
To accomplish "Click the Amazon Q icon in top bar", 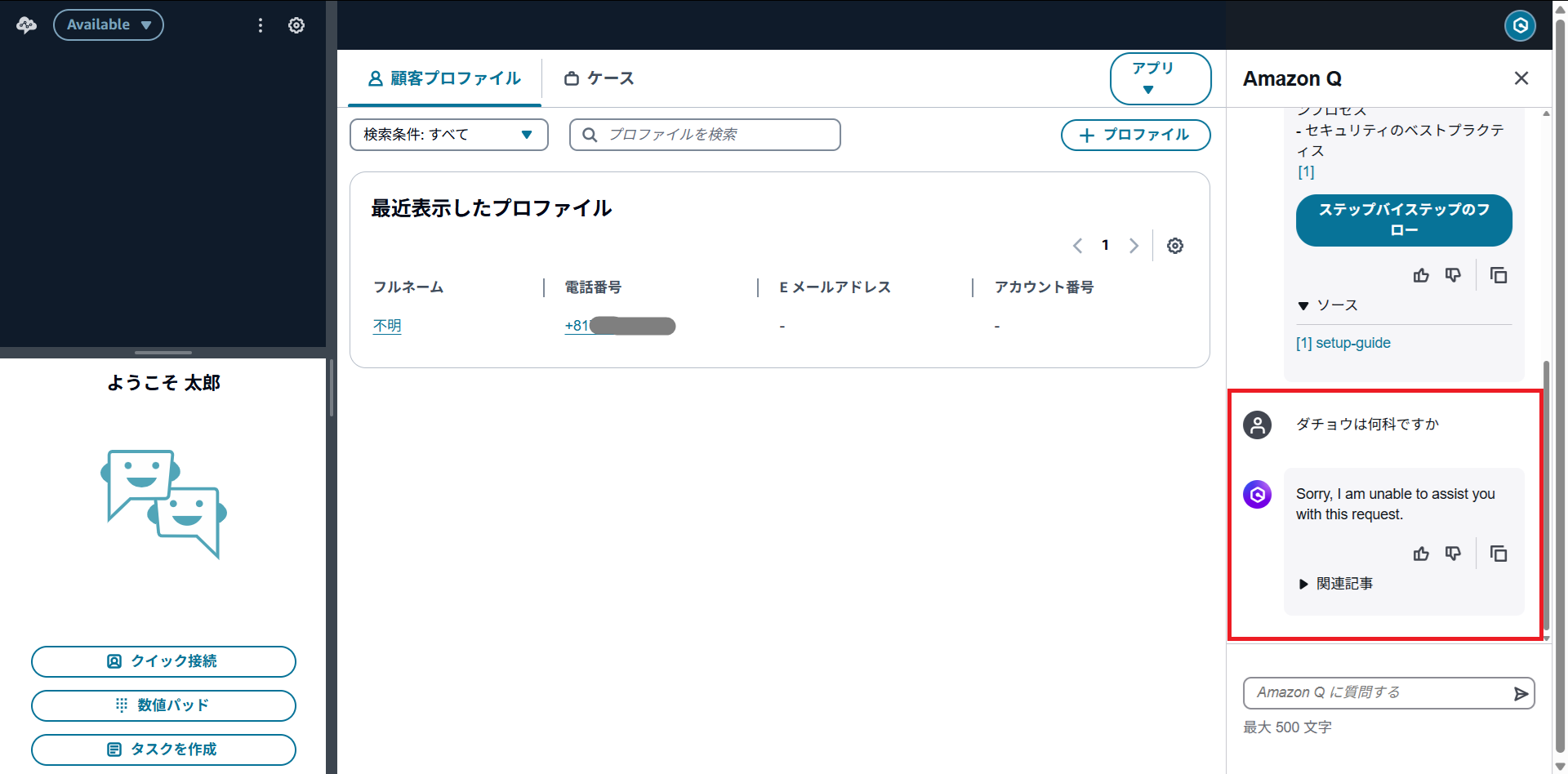I will tap(1520, 25).
